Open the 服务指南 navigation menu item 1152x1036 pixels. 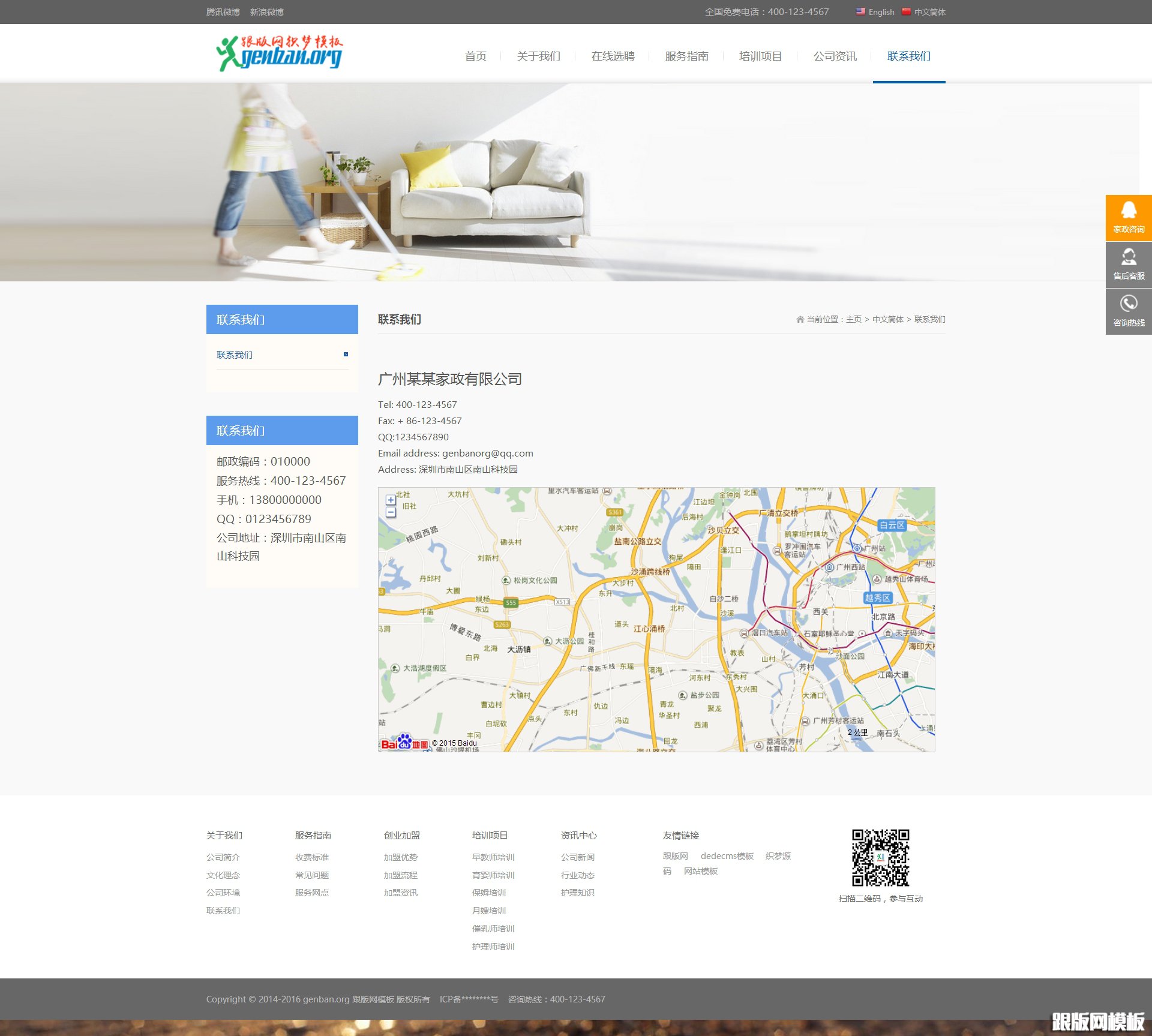pos(686,56)
